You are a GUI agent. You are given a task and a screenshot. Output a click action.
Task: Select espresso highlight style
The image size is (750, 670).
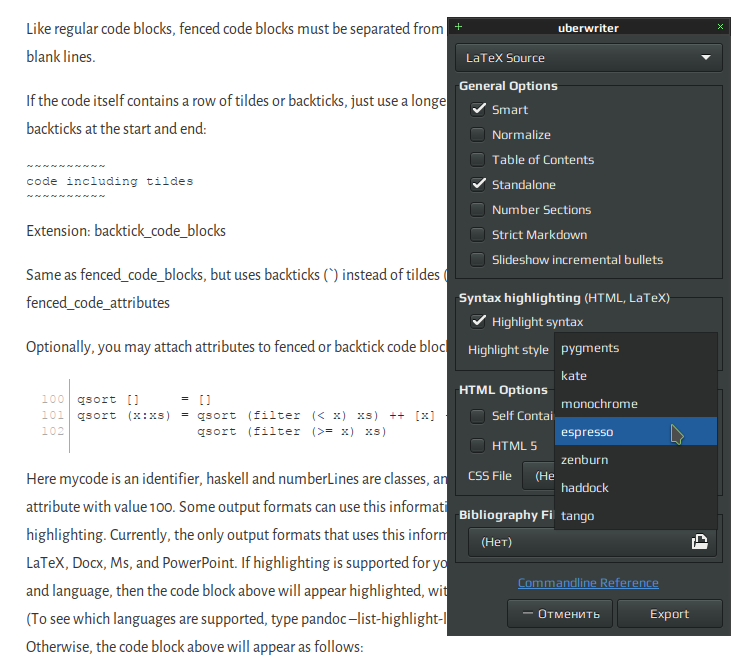pos(636,431)
